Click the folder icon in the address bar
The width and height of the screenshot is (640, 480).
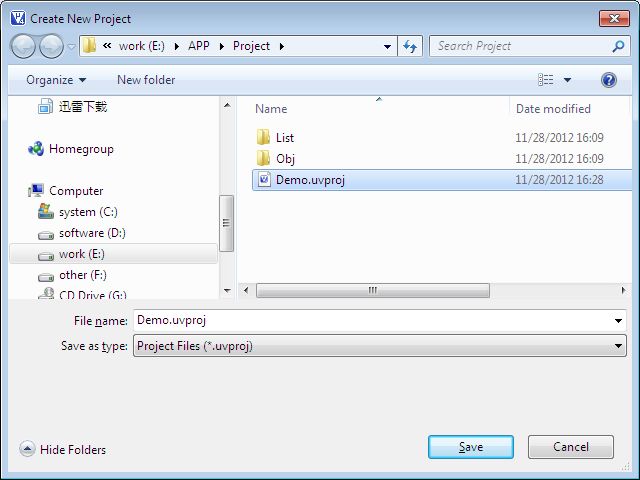(89, 46)
